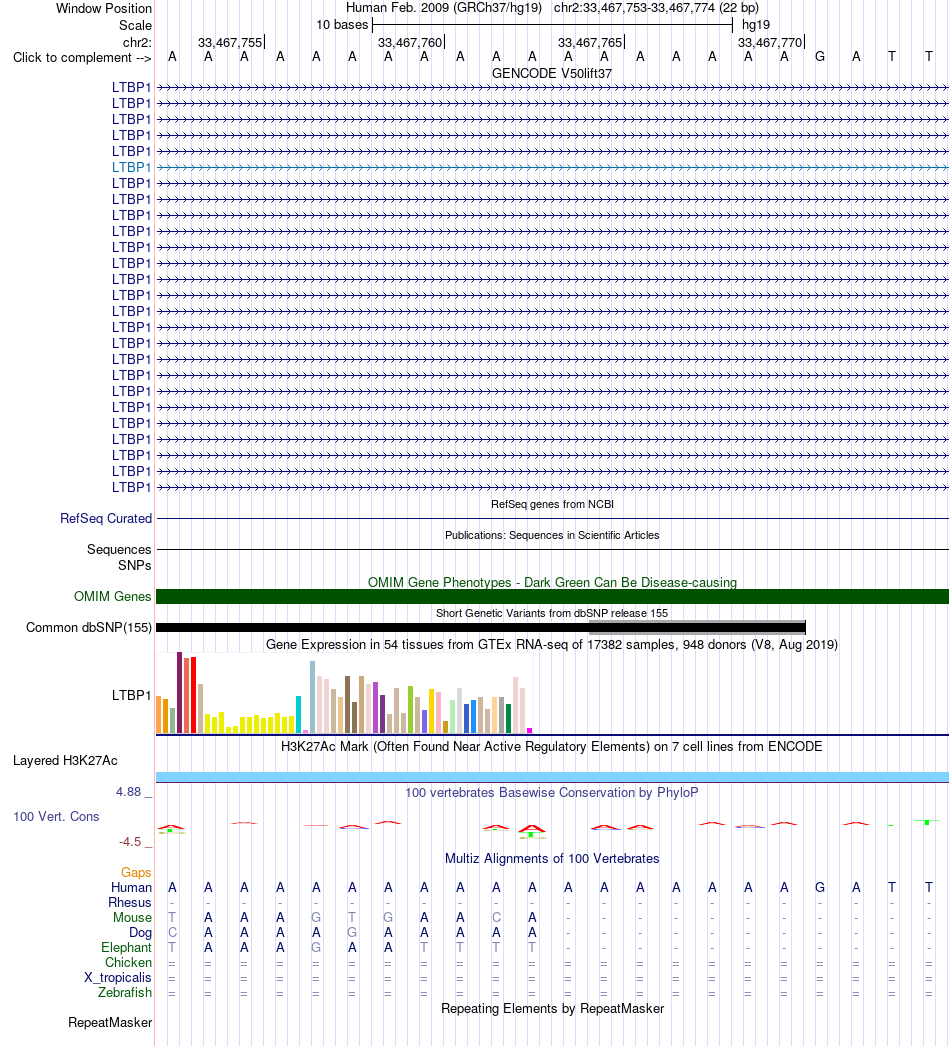950x1046 pixels.
Task: Click the C base in the Dog row
Action: tap(172, 933)
